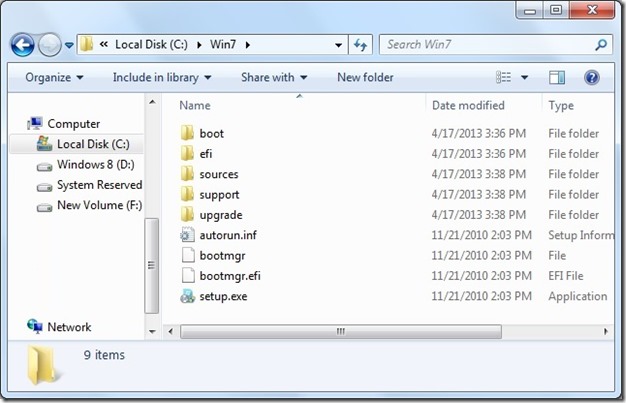This screenshot has width=626, height=403.
Task: Select the efi folder icon
Action: point(187,153)
